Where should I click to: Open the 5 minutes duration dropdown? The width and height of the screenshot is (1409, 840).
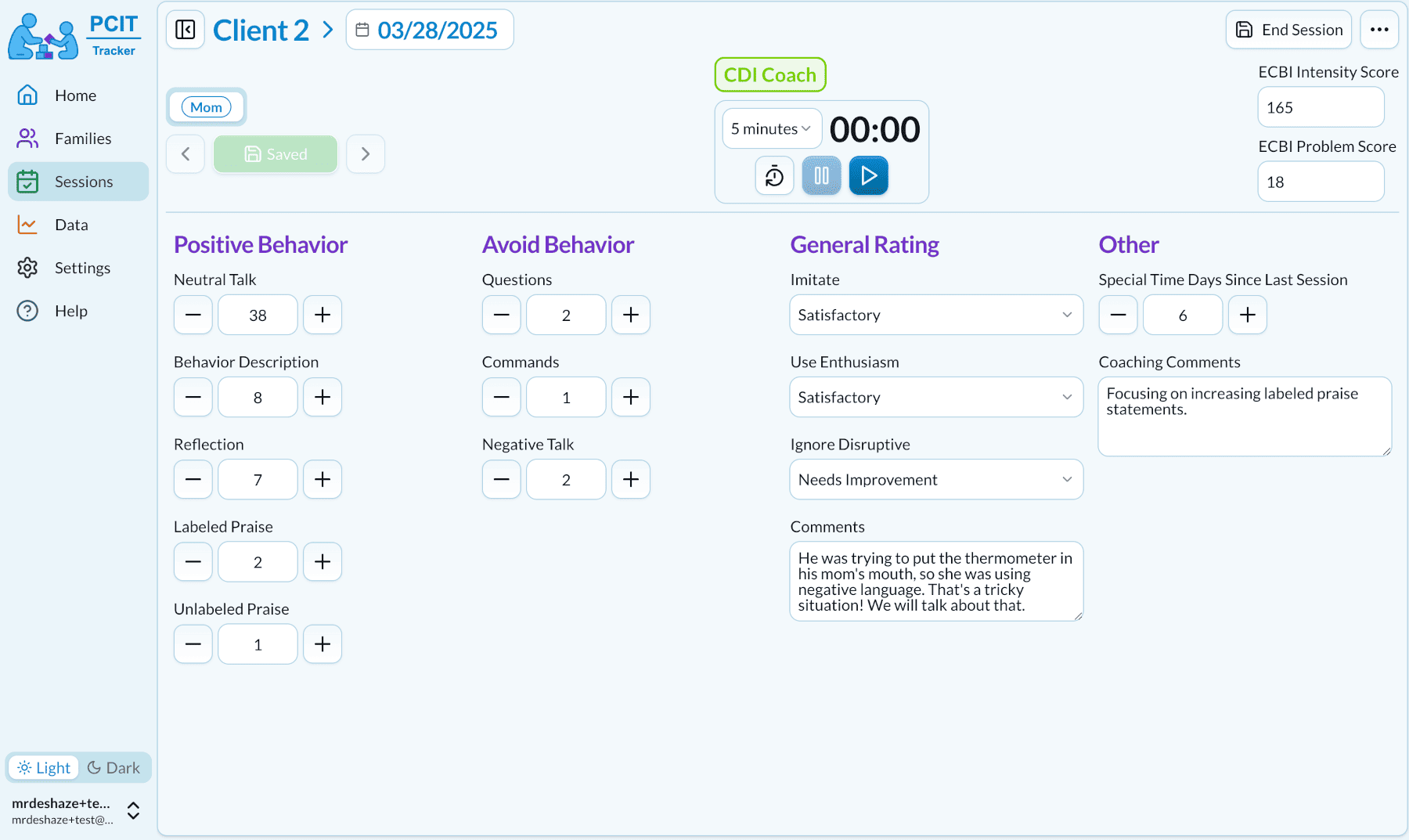point(771,129)
